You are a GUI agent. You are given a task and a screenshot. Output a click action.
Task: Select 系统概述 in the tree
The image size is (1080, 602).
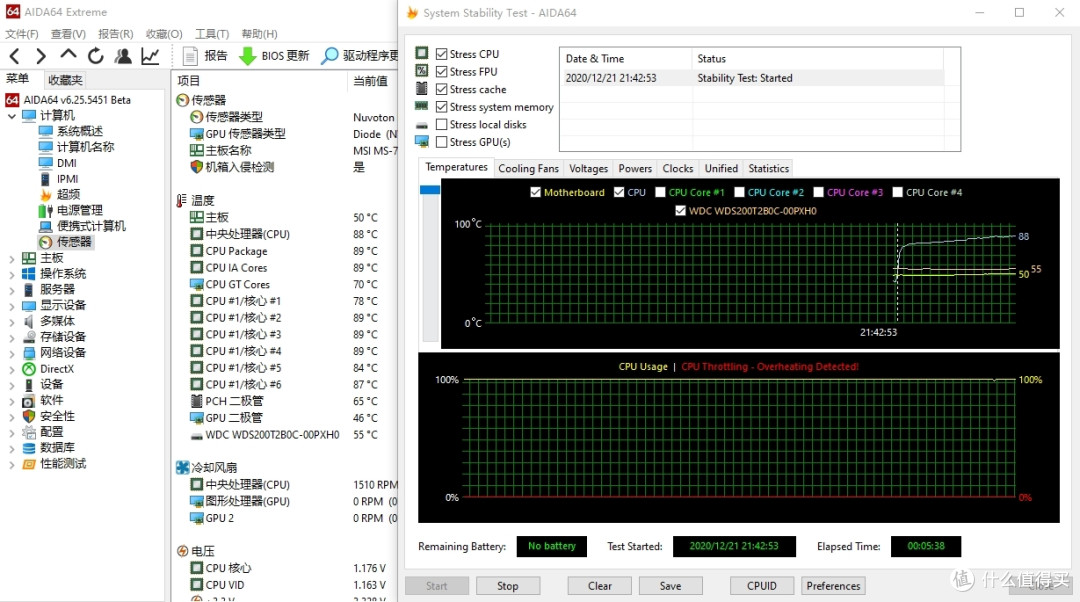click(79, 131)
